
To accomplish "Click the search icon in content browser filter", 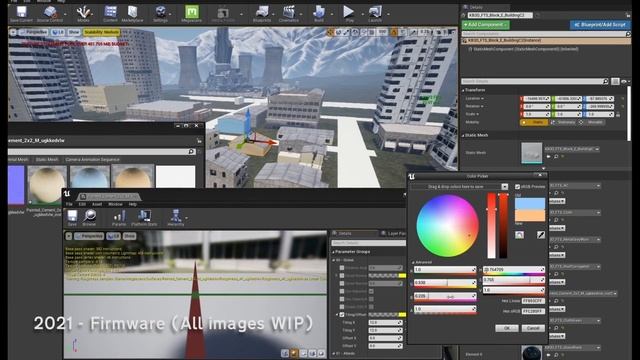I will (x=191, y=151).
